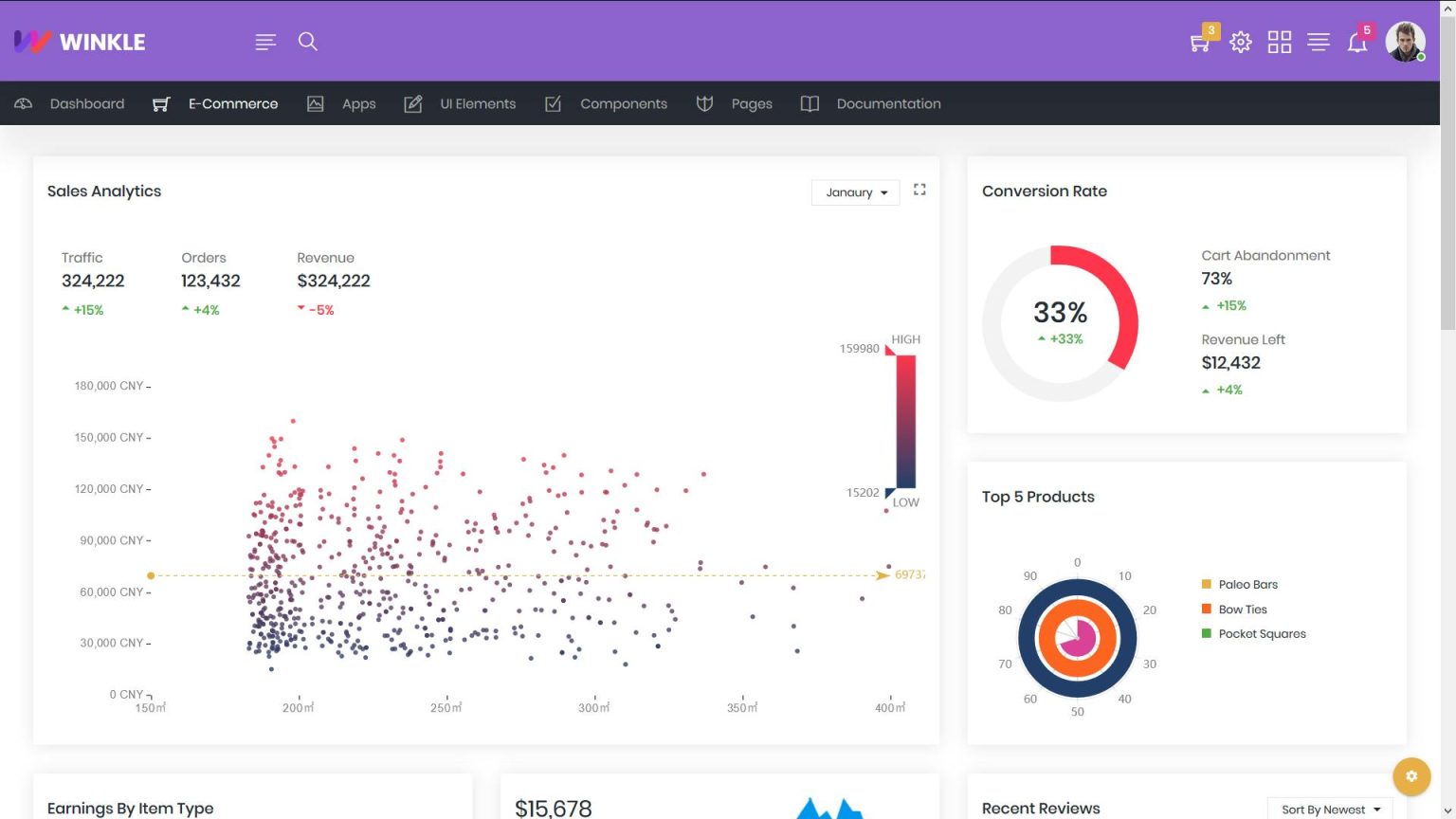
Task: Open the apps grid icon in the header
Action: click(1279, 42)
